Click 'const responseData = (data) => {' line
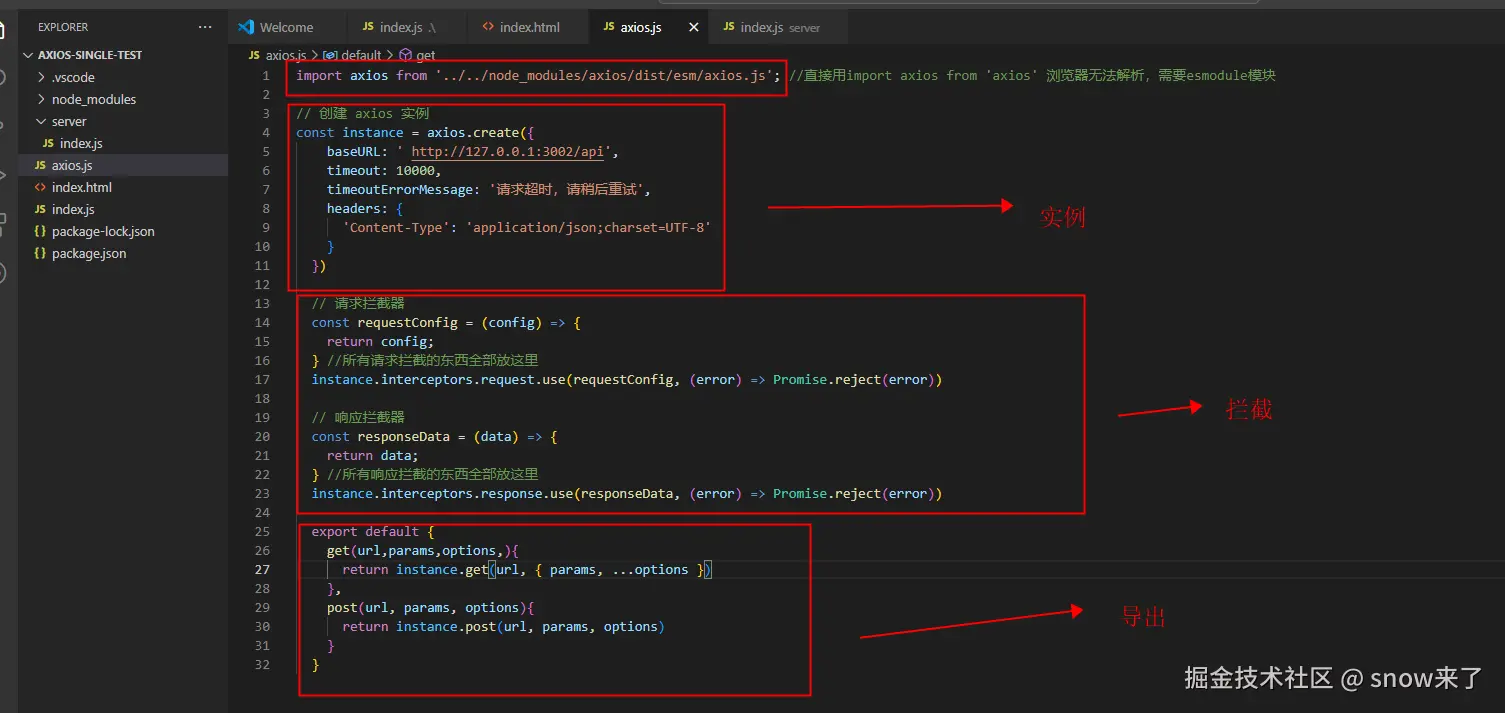The height and width of the screenshot is (713, 1505). coord(434,437)
